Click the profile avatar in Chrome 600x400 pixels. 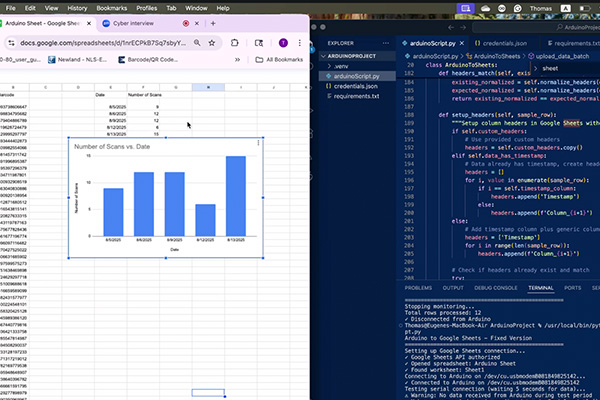[284, 43]
